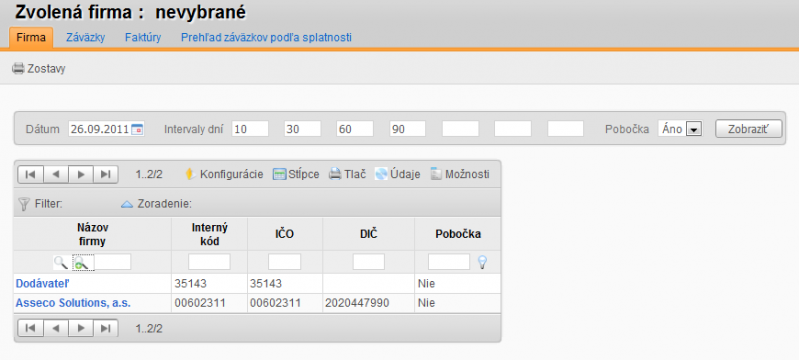This screenshot has width=799, height=360.
Task: Sort by the Názov firmy column header
Action: 93,234
